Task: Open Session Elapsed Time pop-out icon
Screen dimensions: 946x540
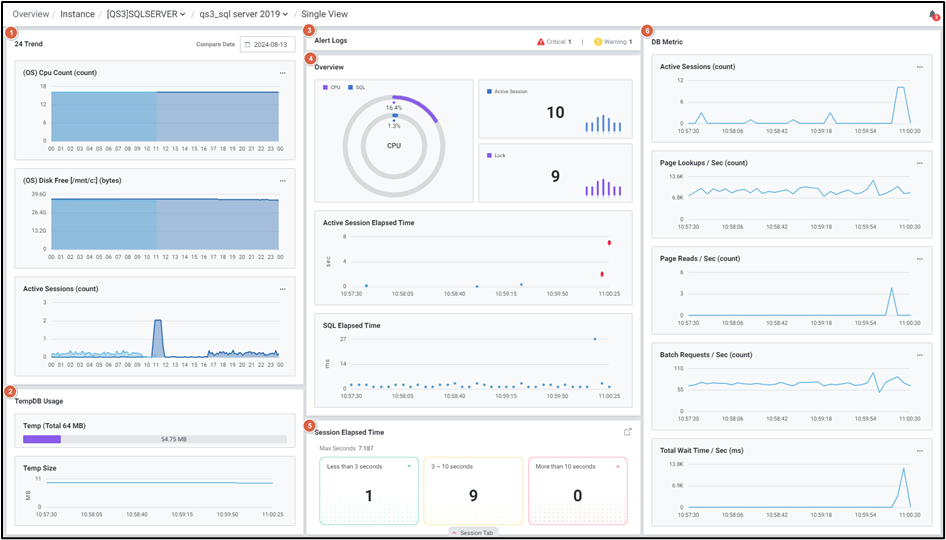Action: pyautogui.click(x=628, y=432)
